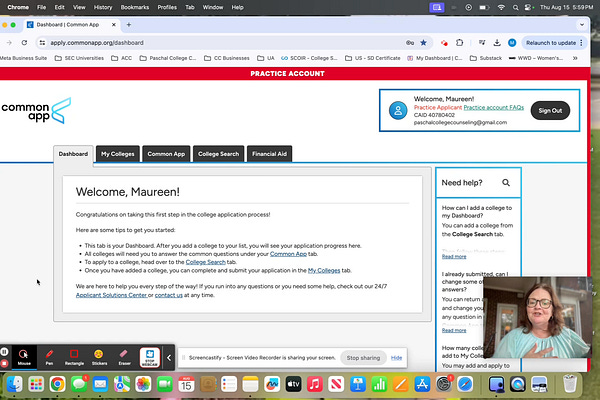The height and width of the screenshot is (400, 600).
Task: Click the contact us link
Action: (x=168, y=295)
